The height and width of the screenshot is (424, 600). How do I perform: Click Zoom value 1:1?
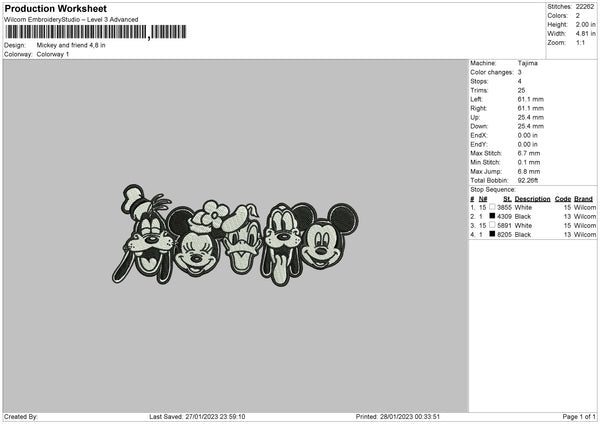click(x=580, y=42)
